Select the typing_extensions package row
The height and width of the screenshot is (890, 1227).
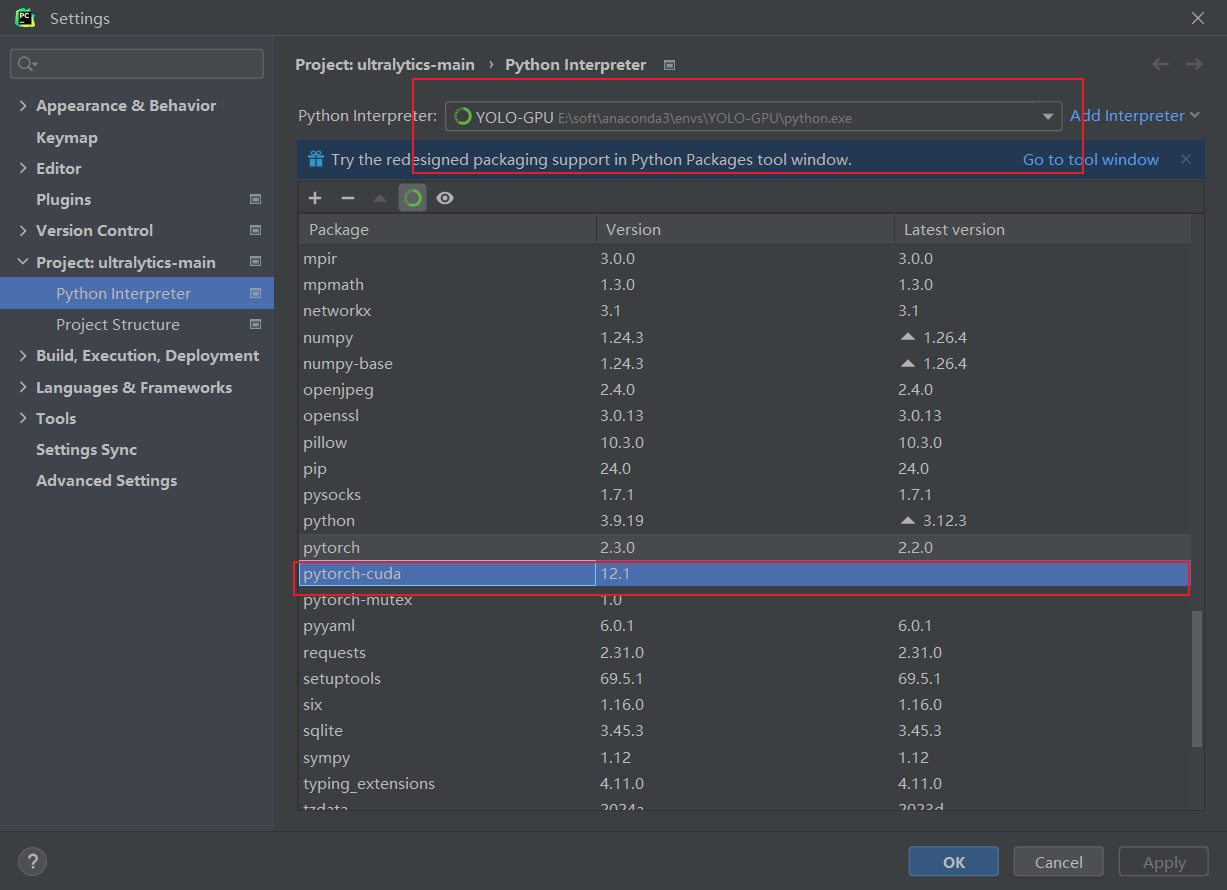745,783
